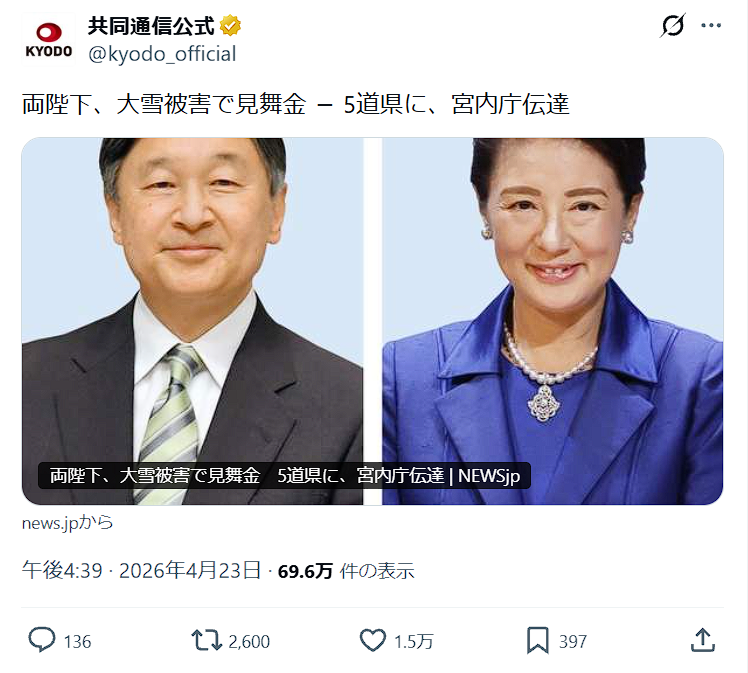This screenshot has width=748, height=673.
Task: Click the reply speech bubble icon
Action: 42,640
